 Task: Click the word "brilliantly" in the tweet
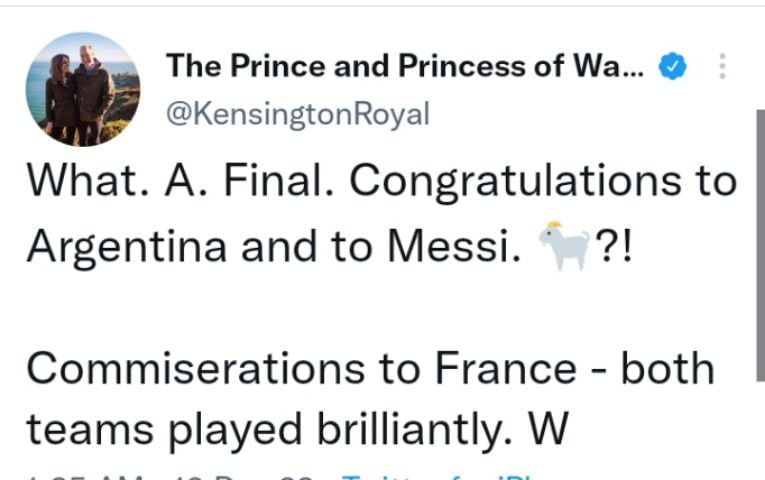pyautogui.click(x=420, y=430)
